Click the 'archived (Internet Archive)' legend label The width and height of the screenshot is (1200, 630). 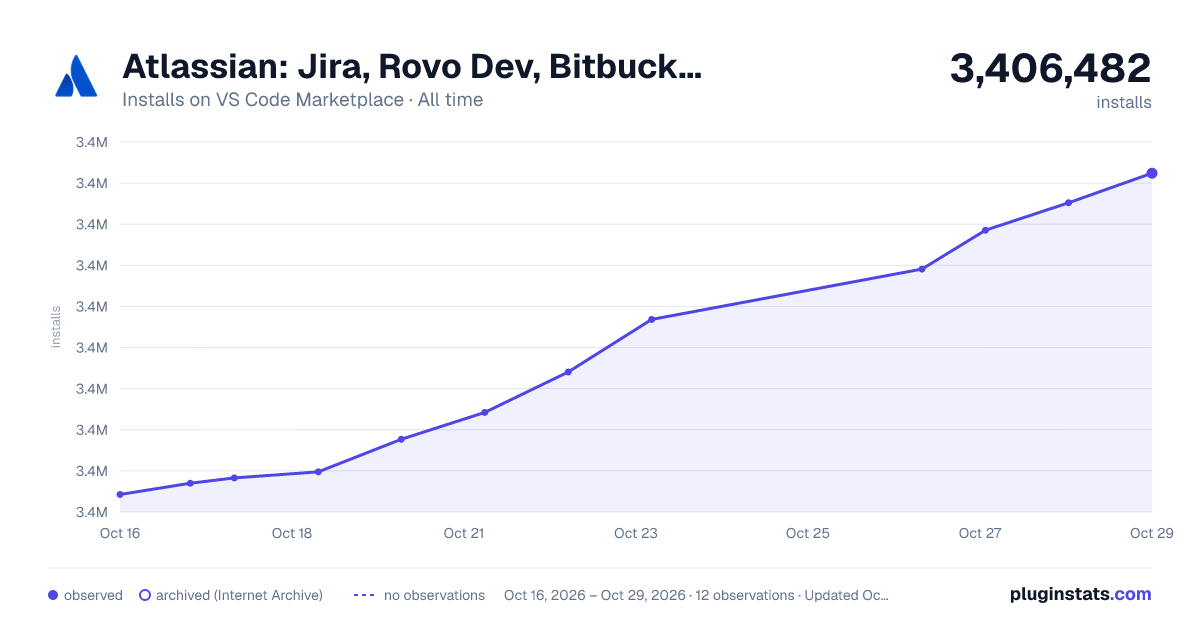coord(239,595)
